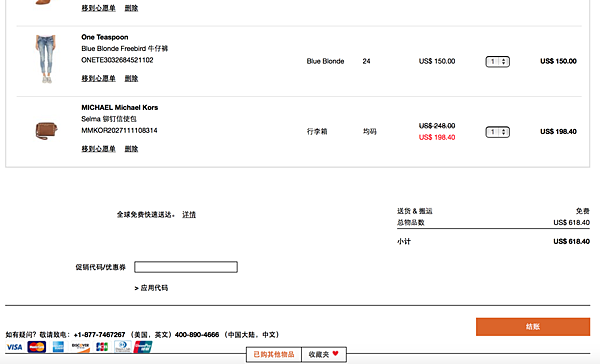Click the 总物品数 total amount
The image size is (600, 364).
click(571, 223)
